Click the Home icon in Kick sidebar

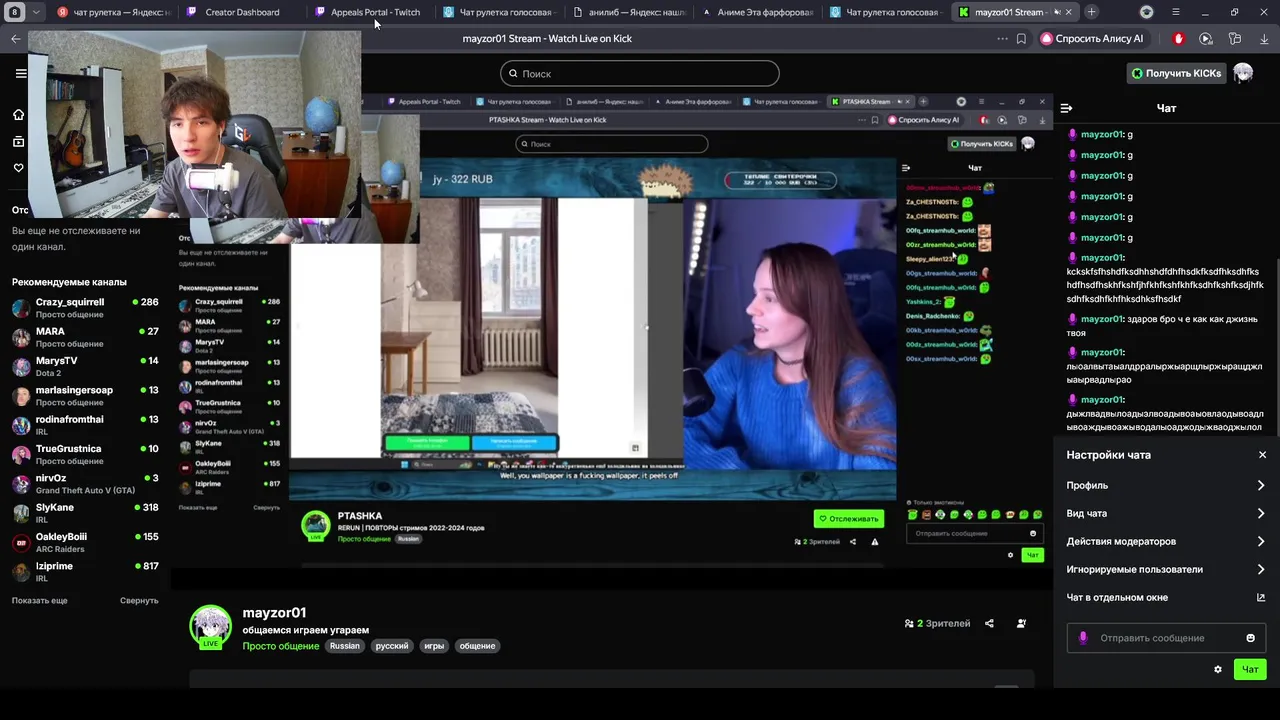point(18,114)
